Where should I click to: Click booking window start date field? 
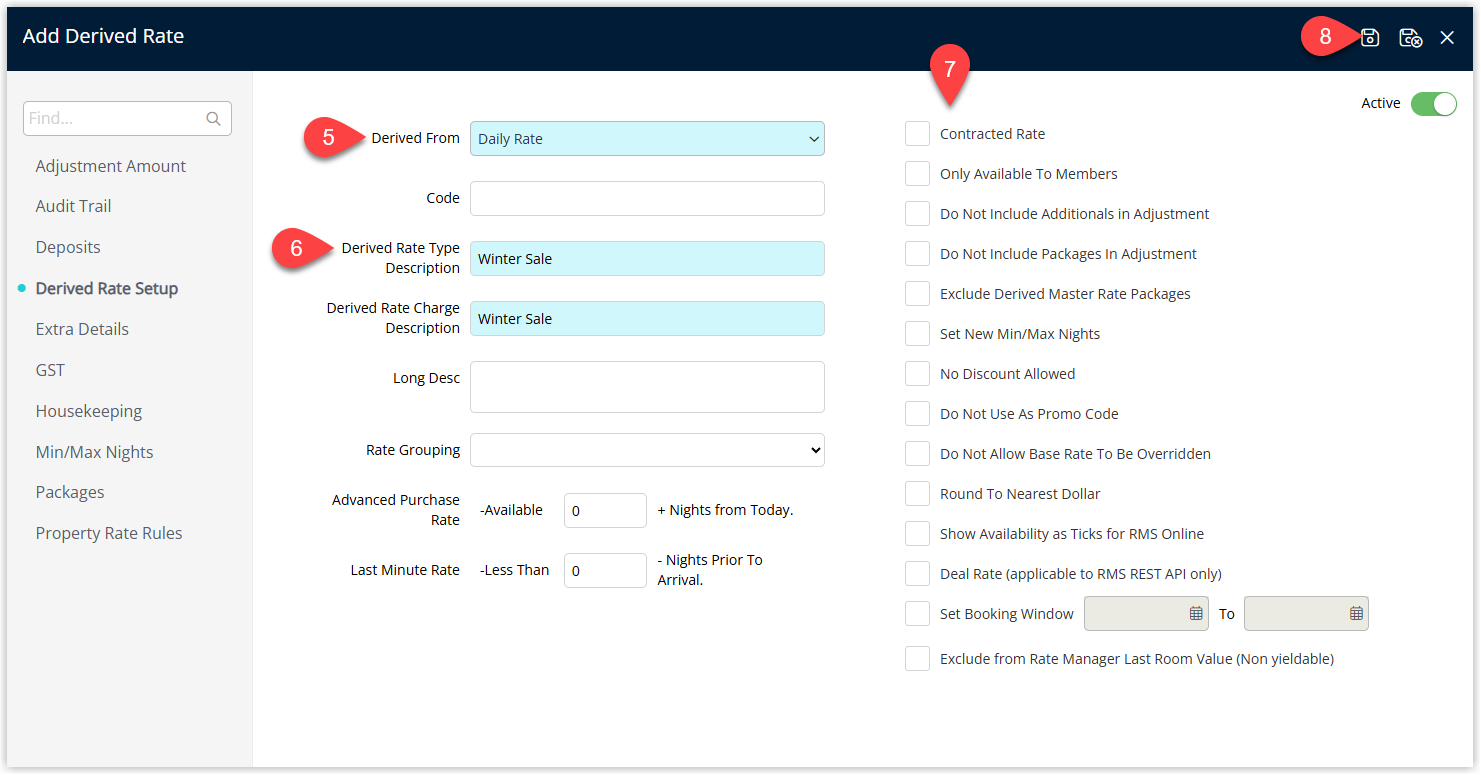(1146, 614)
